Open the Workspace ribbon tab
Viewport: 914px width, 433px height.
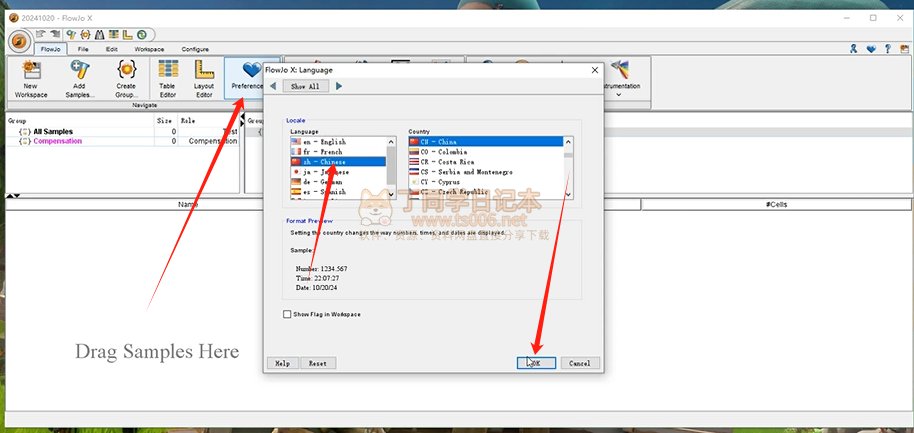(x=149, y=50)
